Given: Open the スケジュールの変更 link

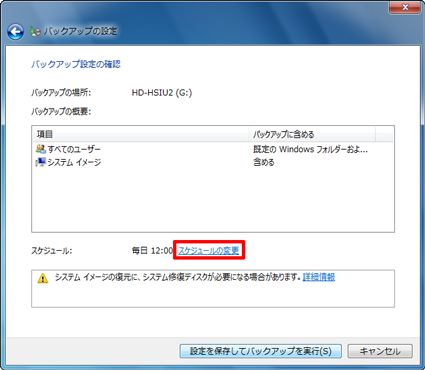Looking at the screenshot, I should click(x=209, y=250).
